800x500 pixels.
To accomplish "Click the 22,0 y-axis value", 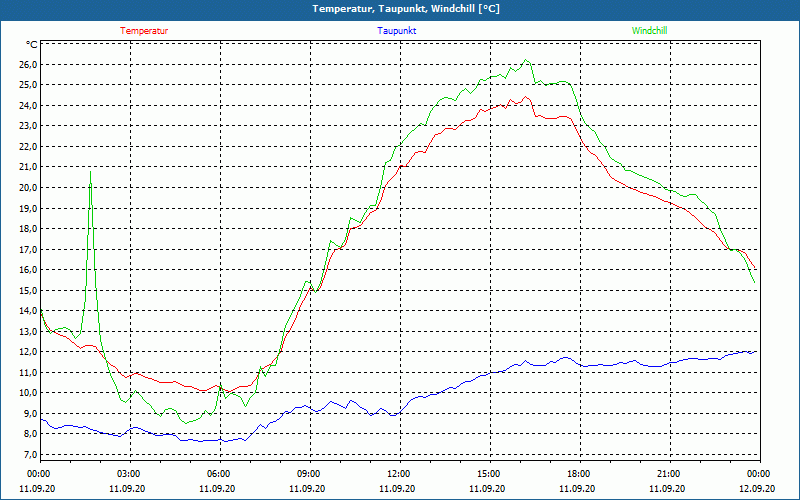I will click(x=29, y=146).
